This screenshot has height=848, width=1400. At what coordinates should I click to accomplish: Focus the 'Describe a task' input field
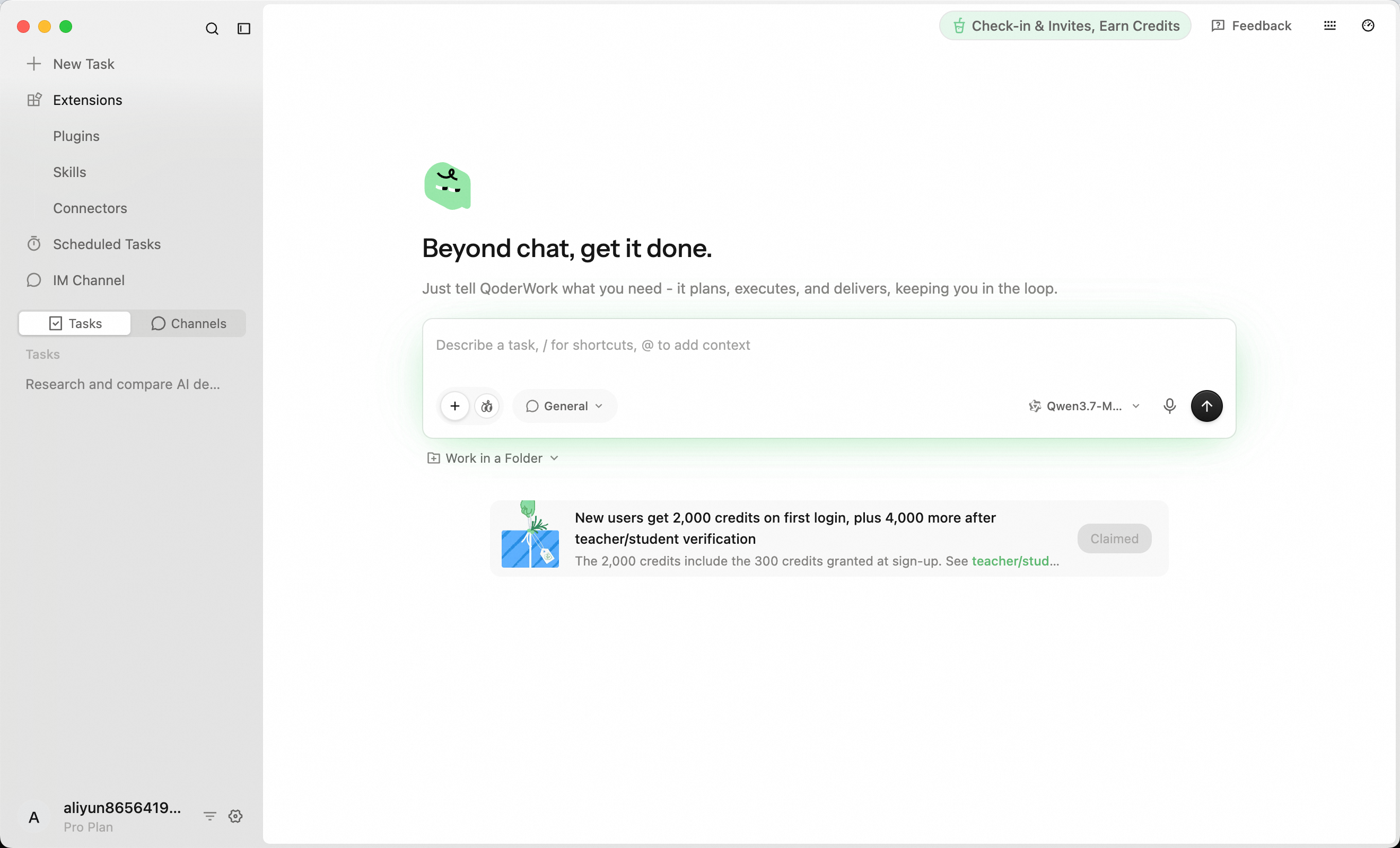click(828, 346)
